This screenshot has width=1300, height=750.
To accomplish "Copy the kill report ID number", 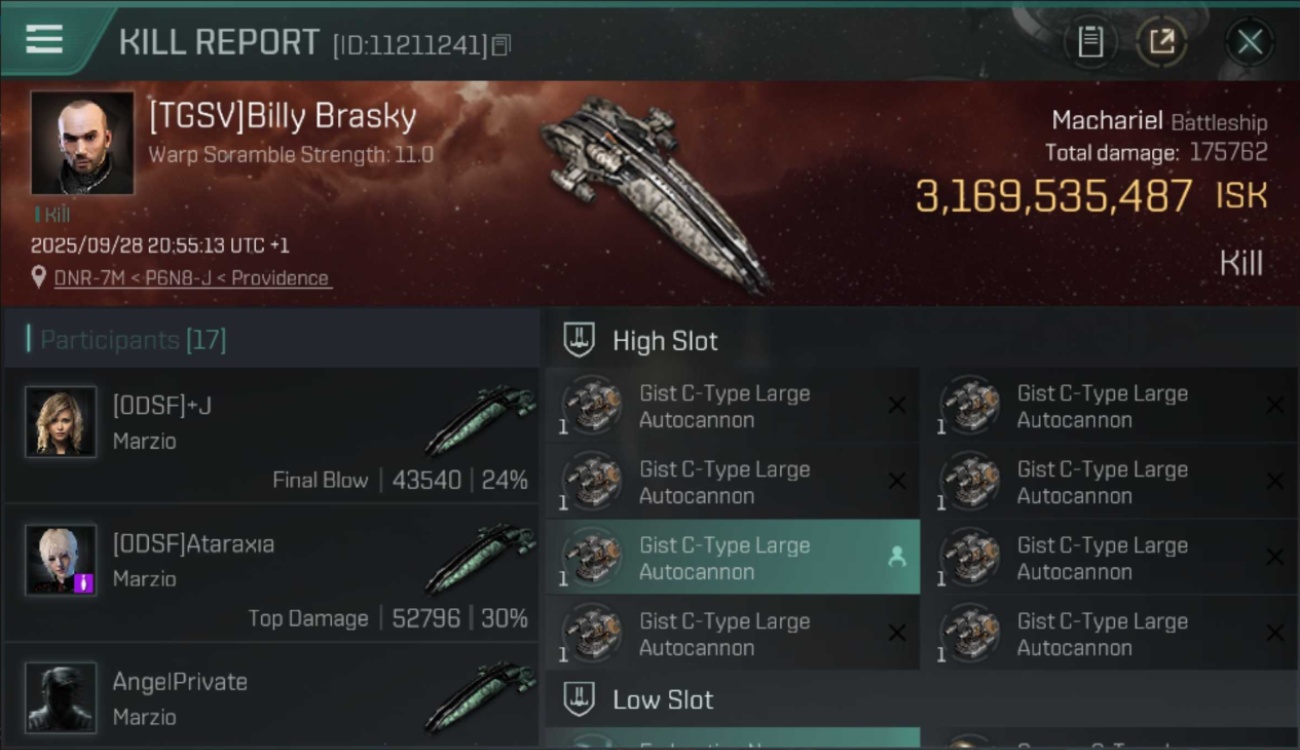I will point(501,45).
